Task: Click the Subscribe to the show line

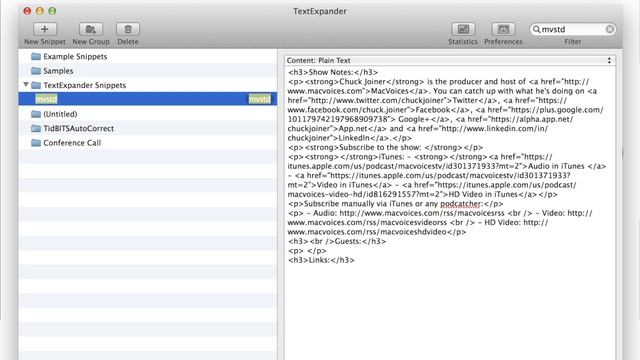Action: click(385, 147)
